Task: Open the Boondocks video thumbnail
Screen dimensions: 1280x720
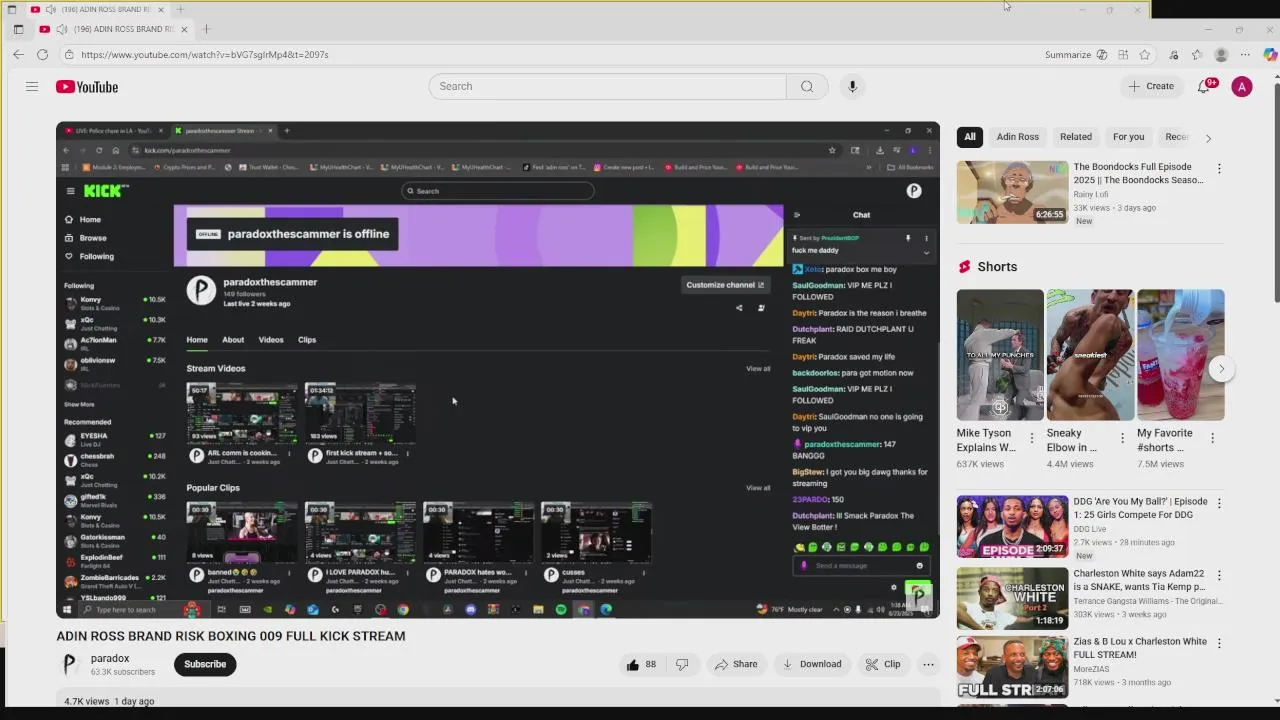Action: click(x=1012, y=192)
